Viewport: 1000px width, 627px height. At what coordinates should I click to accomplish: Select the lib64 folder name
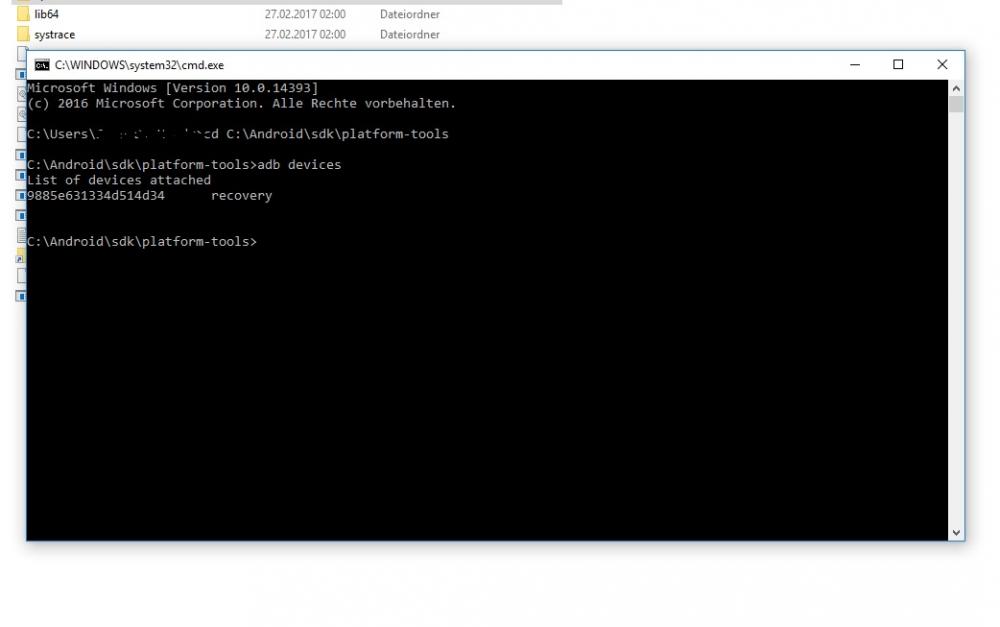pos(46,14)
